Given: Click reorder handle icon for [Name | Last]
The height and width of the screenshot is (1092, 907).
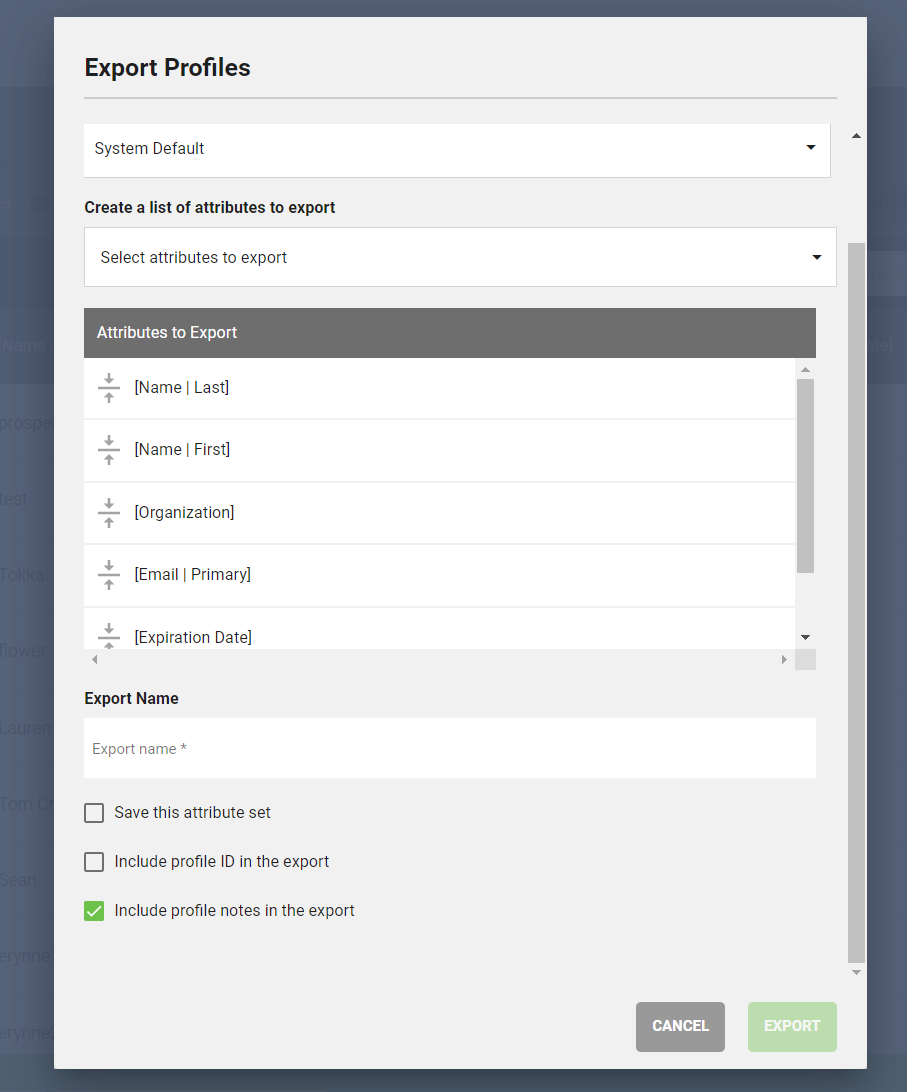Looking at the screenshot, I should coord(109,388).
